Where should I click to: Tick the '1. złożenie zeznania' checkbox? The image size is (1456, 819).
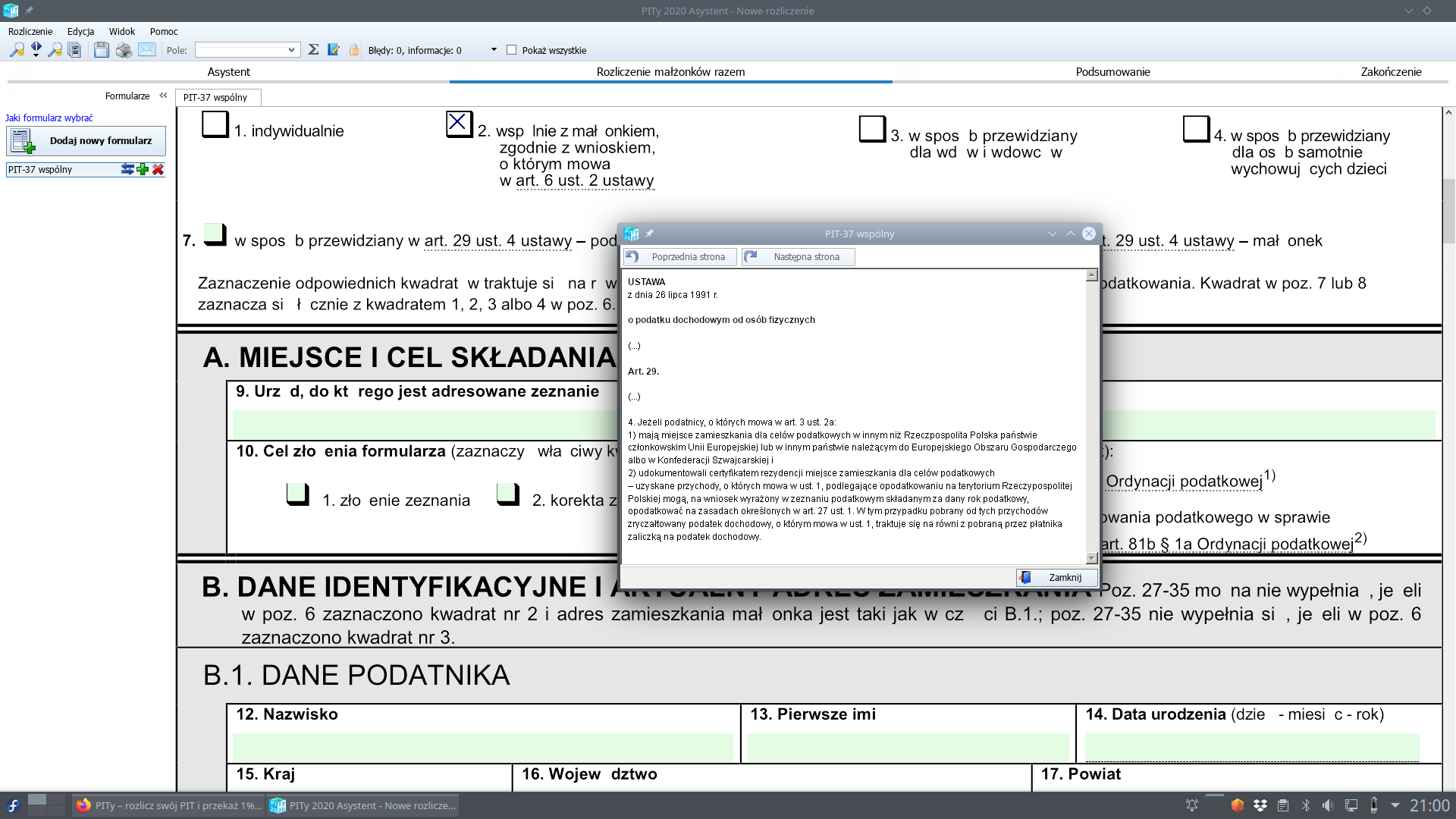[x=297, y=494]
